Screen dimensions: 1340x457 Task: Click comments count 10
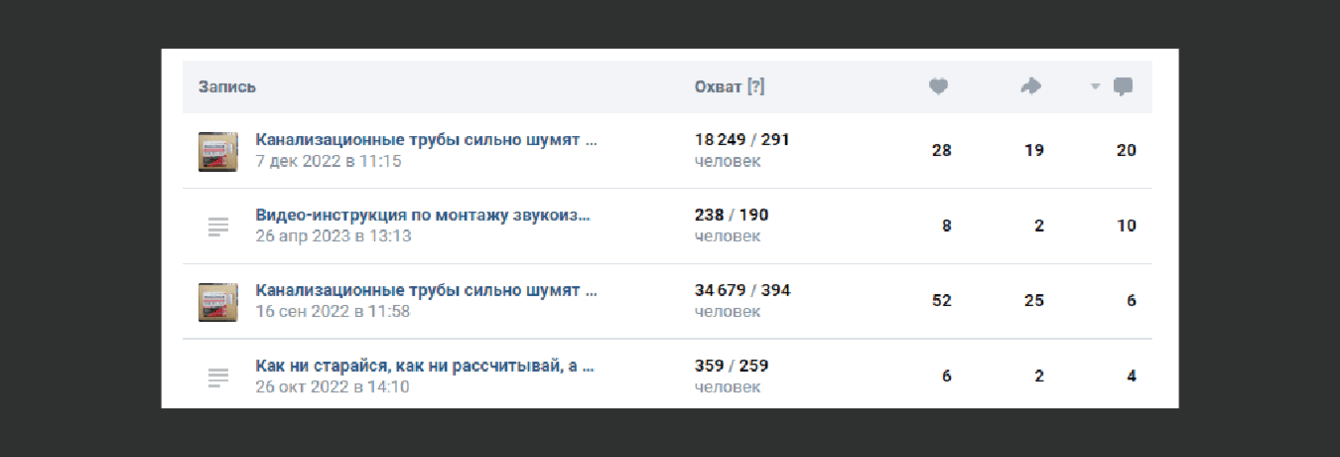click(1127, 226)
